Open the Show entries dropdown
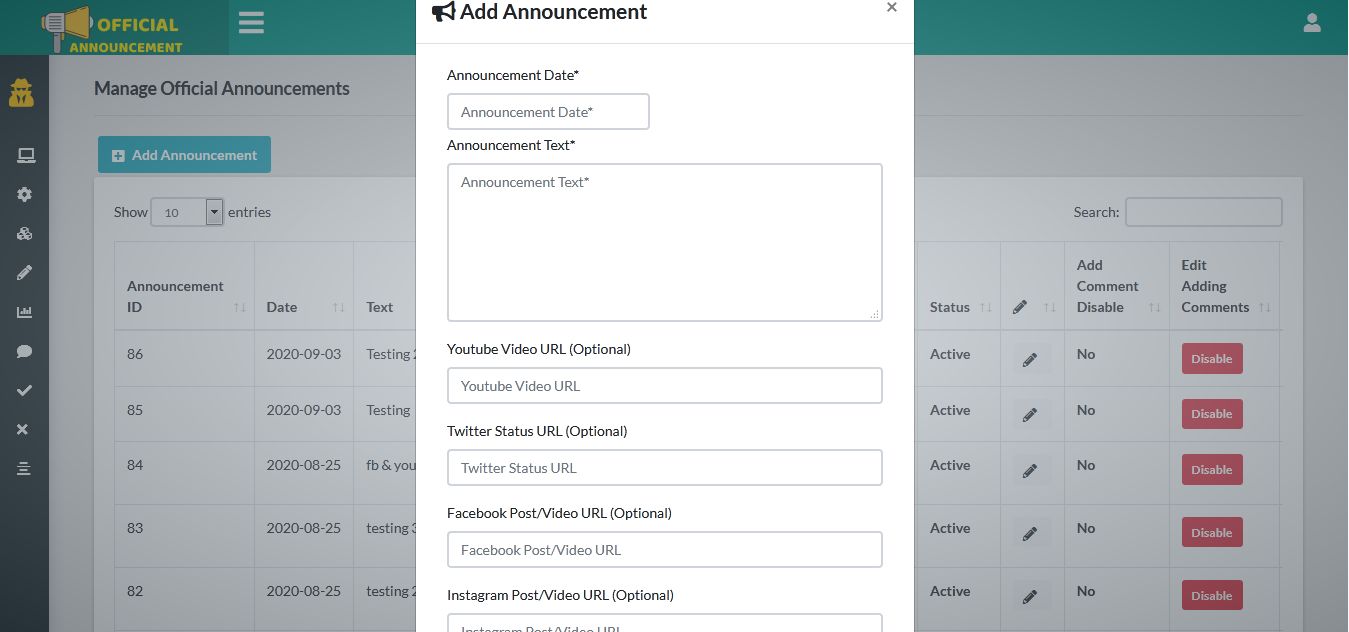 point(186,211)
